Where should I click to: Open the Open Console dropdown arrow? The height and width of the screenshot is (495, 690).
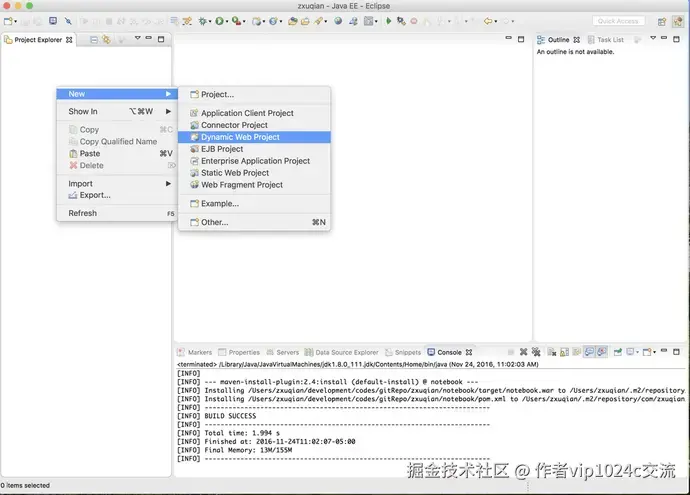pos(655,352)
